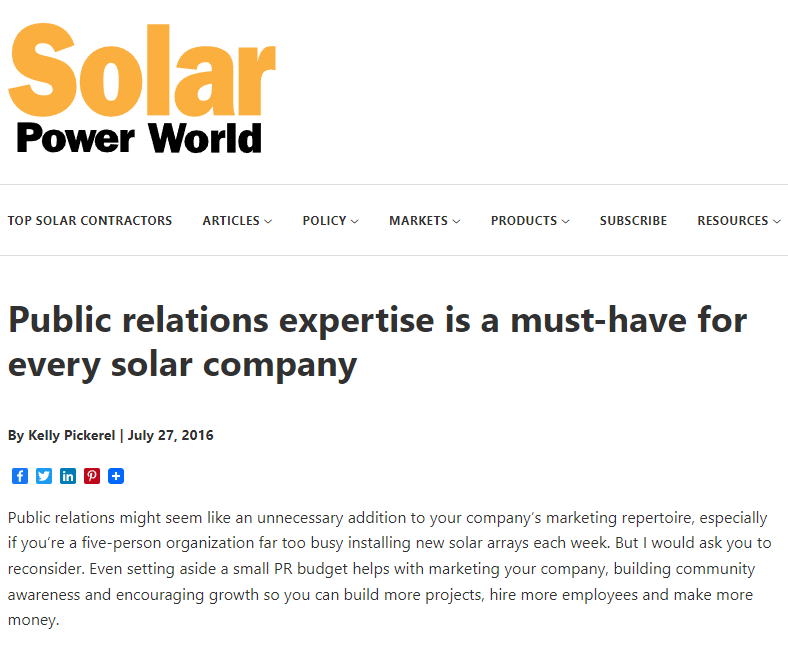Share the article on LinkedIn
Viewport: 788px width, 646px height.
point(68,476)
